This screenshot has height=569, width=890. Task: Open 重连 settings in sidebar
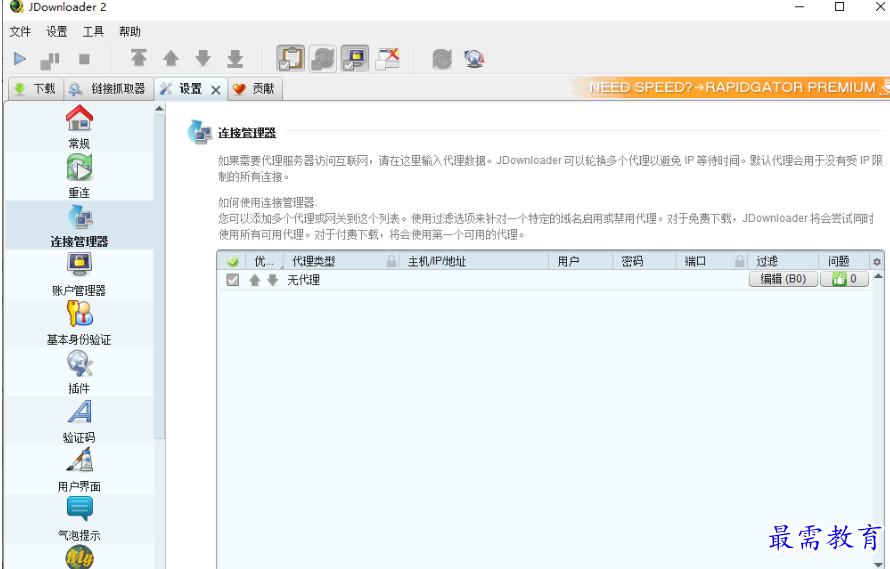tap(79, 176)
